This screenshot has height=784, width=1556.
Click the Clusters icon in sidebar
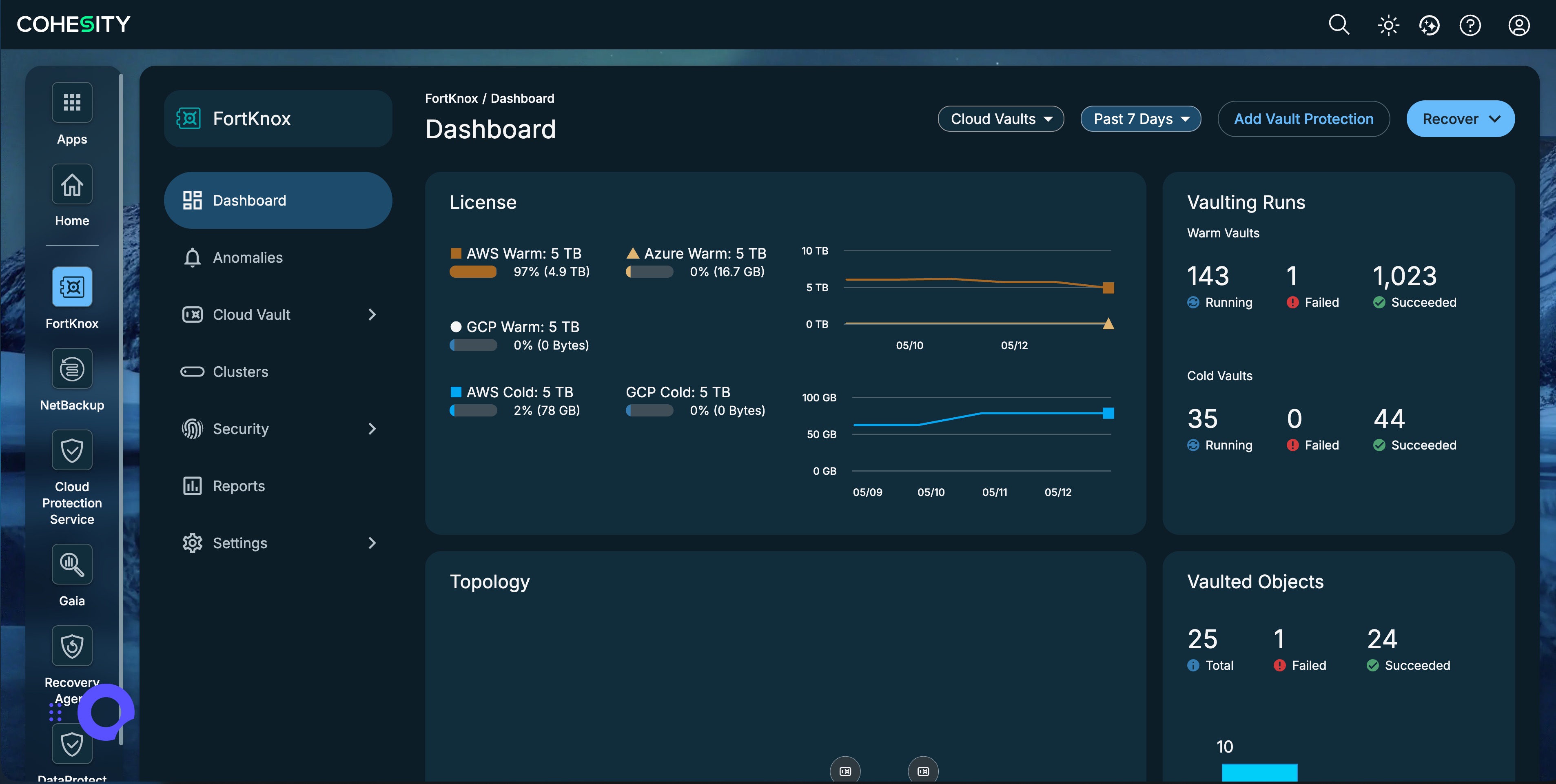pyautogui.click(x=192, y=372)
